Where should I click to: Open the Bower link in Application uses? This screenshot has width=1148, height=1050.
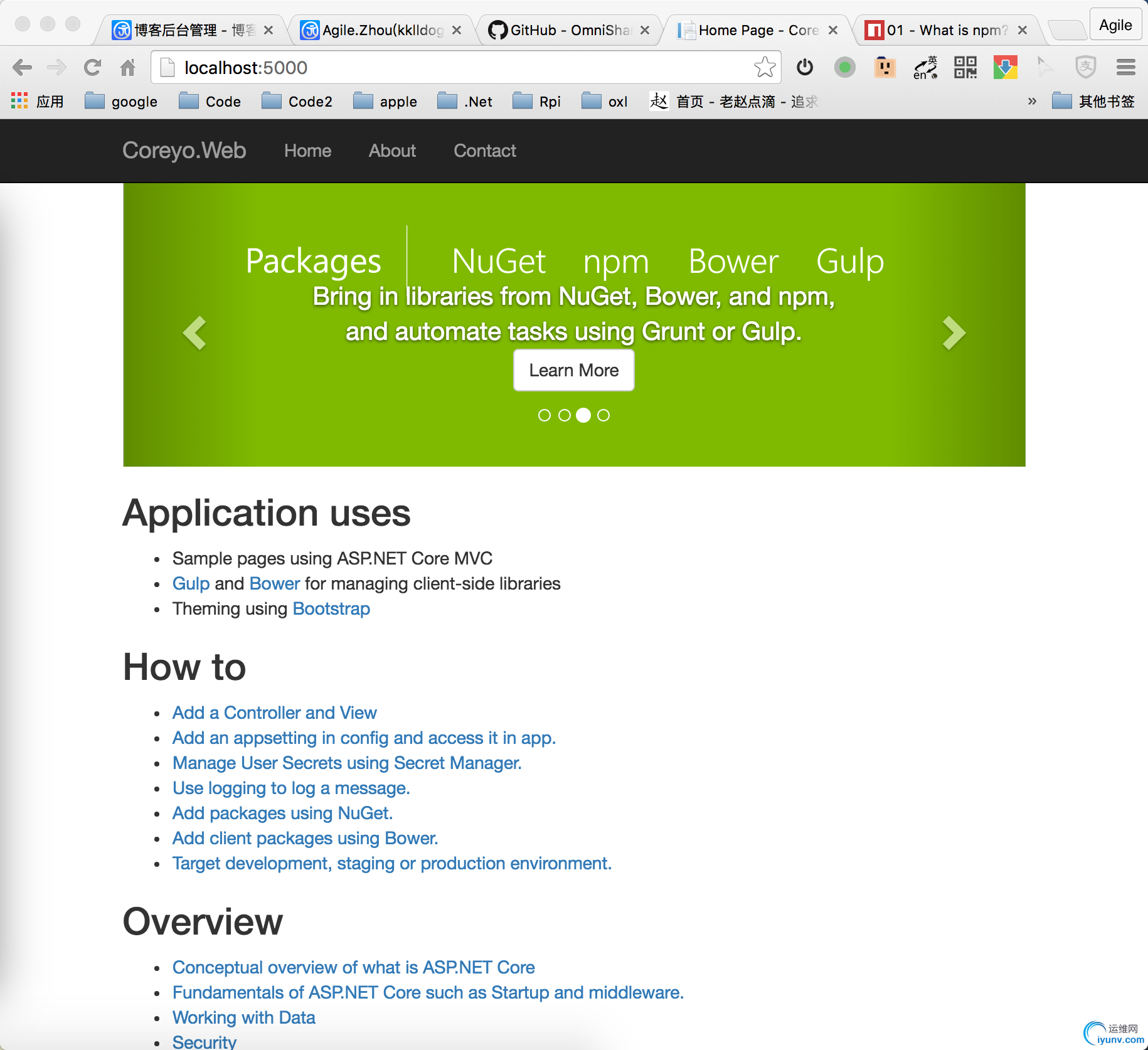tap(275, 583)
